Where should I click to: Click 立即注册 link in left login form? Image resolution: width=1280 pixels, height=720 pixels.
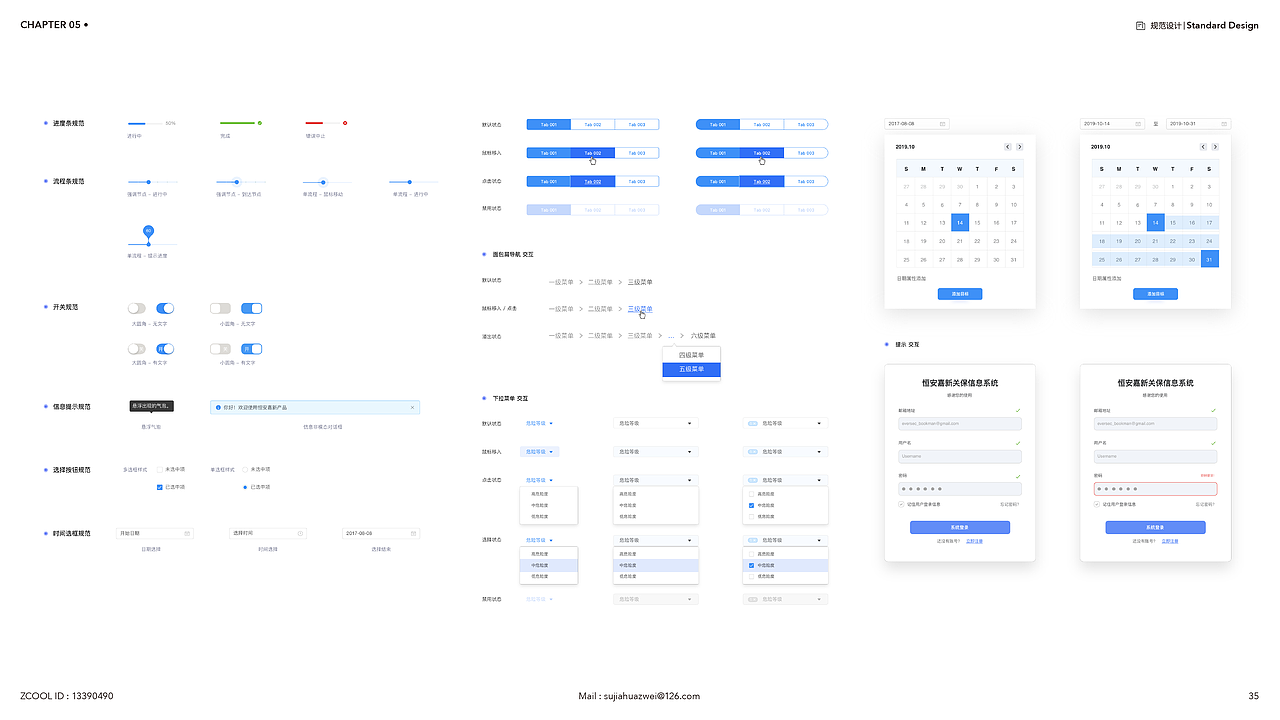tap(974, 541)
